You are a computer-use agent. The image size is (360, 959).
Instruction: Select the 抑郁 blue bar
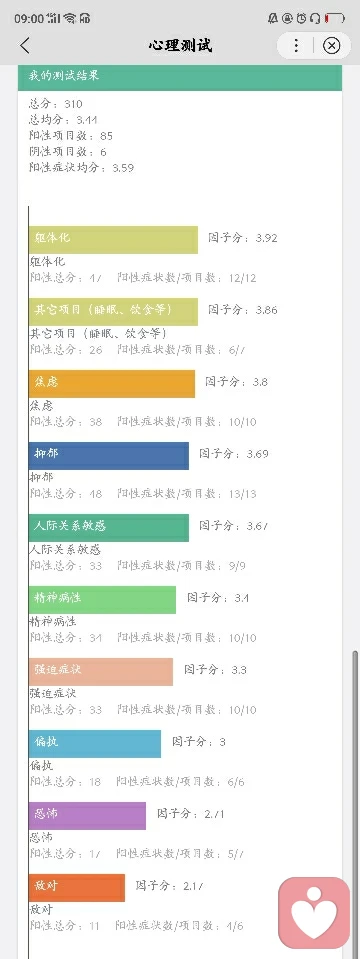pyautogui.click(x=109, y=456)
